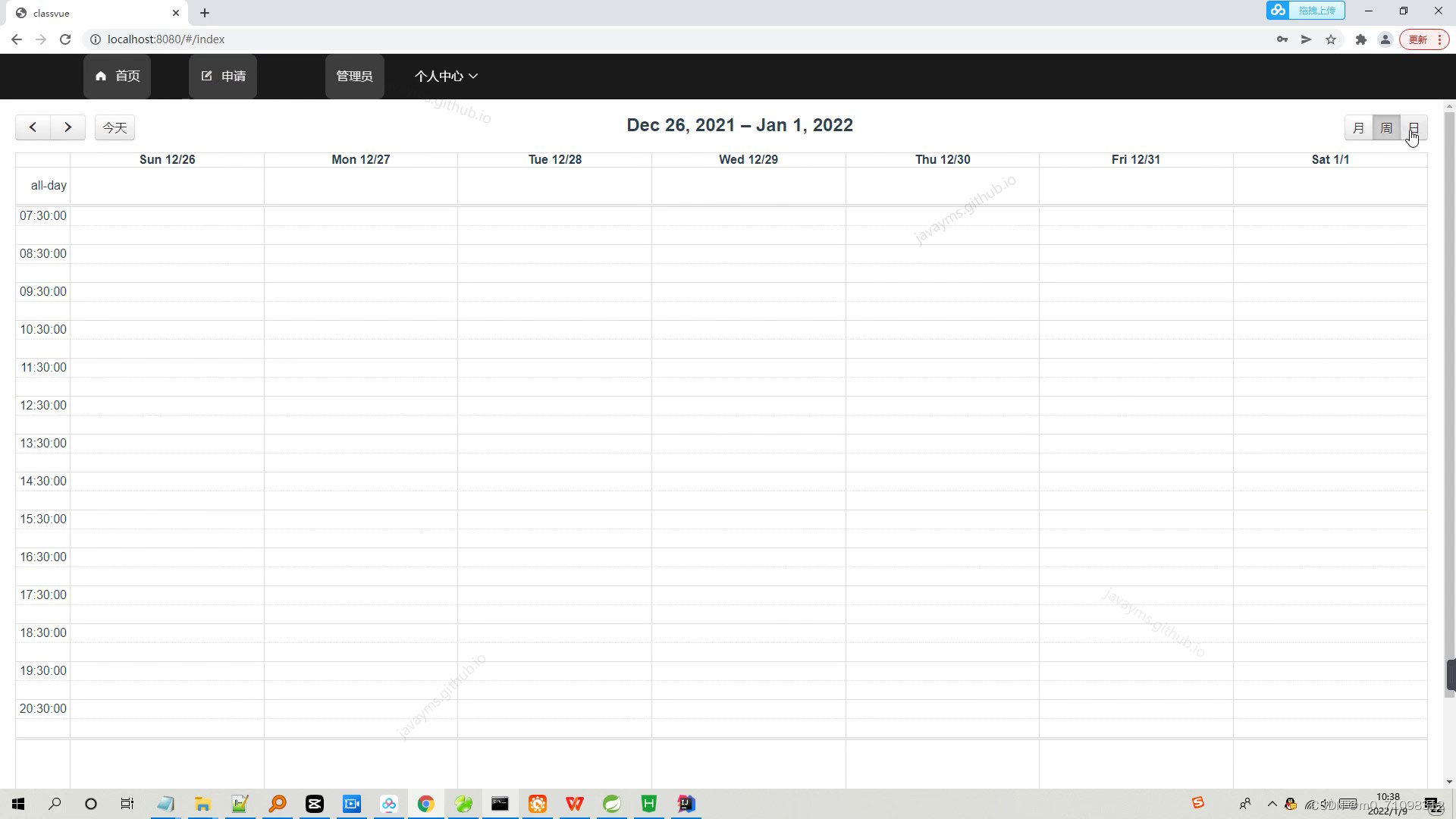This screenshot has width=1456, height=819.
Task: Switch calendar to 月 month view
Action: click(x=1358, y=127)
